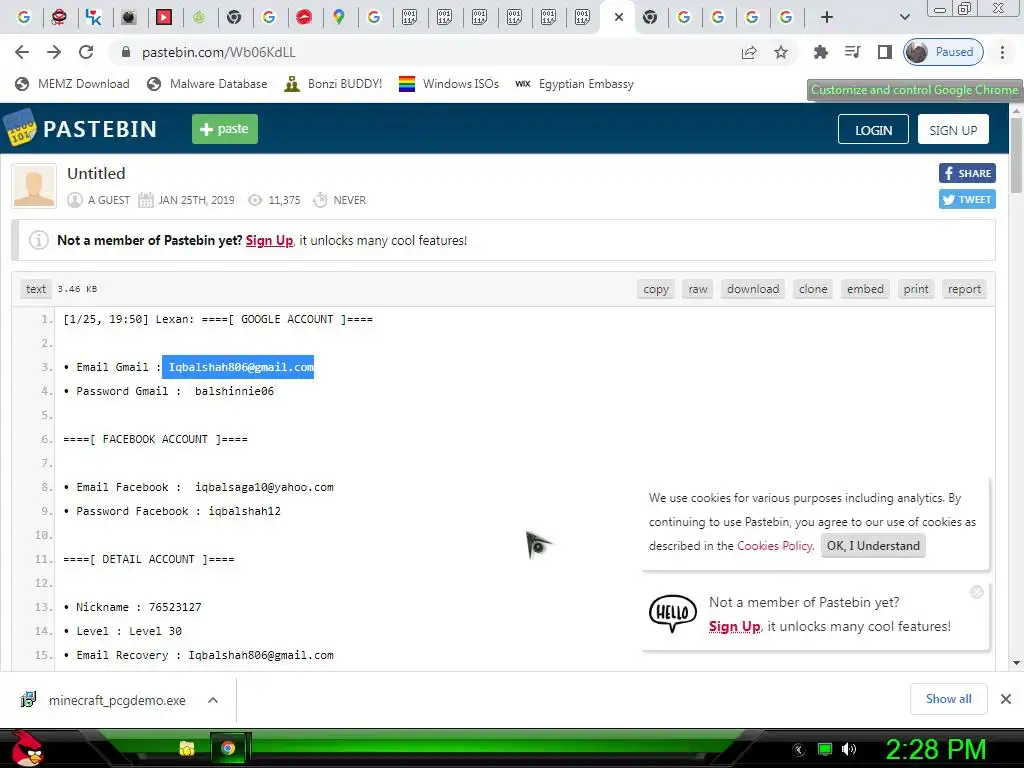Open the raw paste view

(x=697, y=289)
